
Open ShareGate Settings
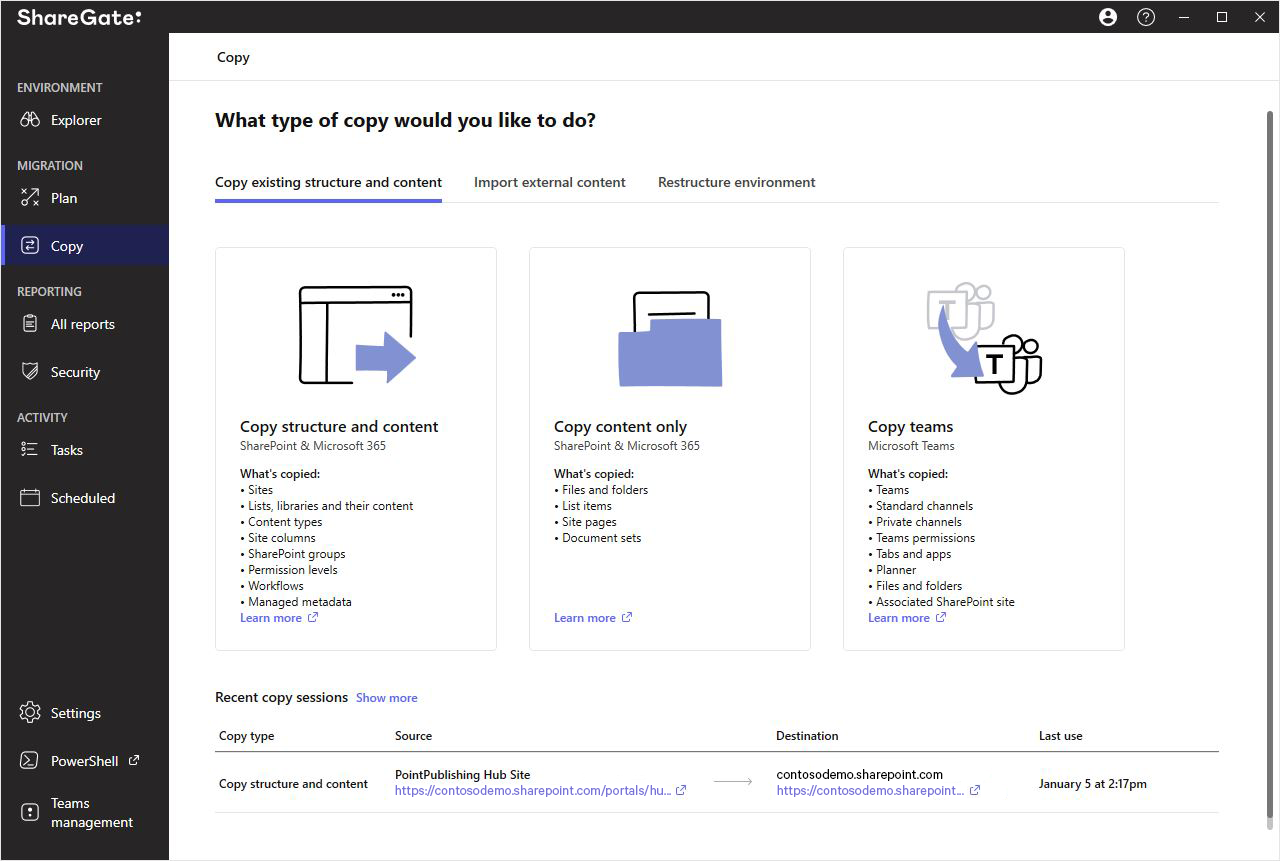(75, 712)
